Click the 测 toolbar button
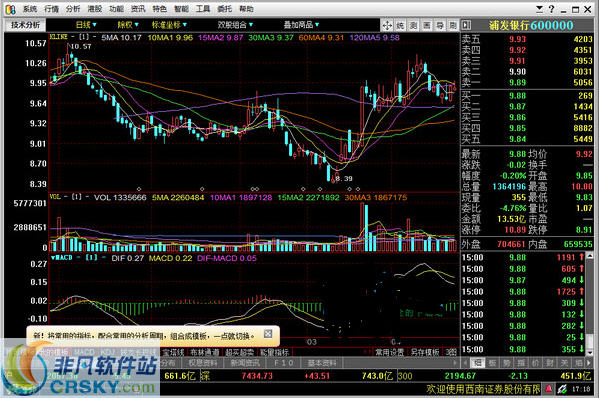Viewport: 599px width, 398px height. coord(414,26)
